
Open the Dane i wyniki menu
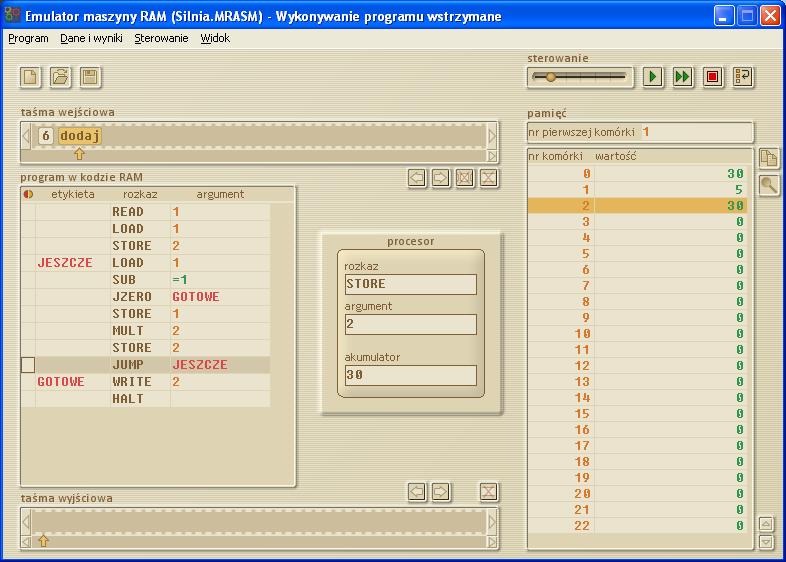pyautogui.click(x=91, y=38)
